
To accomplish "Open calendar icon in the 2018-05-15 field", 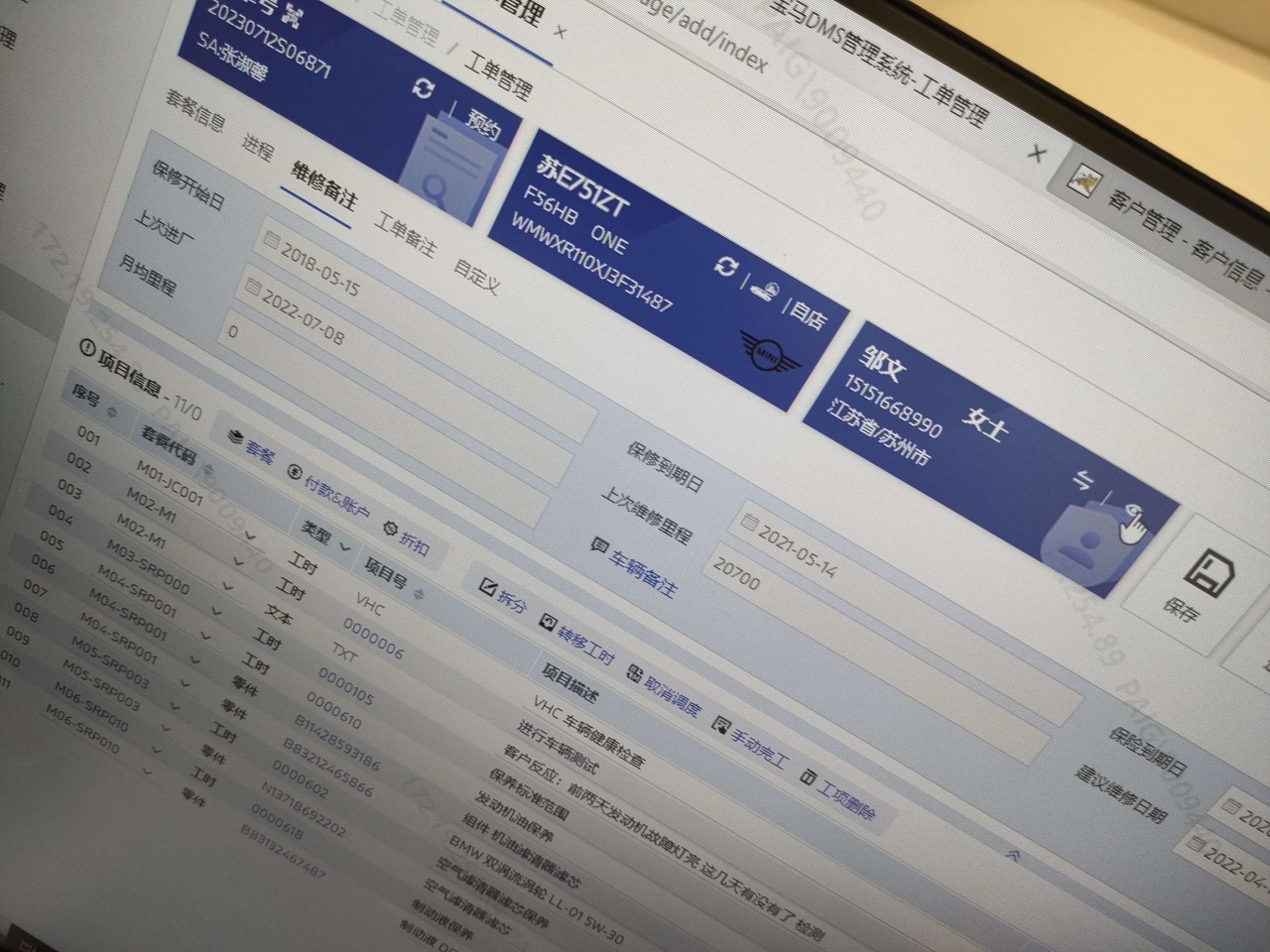I will point(271,240).
